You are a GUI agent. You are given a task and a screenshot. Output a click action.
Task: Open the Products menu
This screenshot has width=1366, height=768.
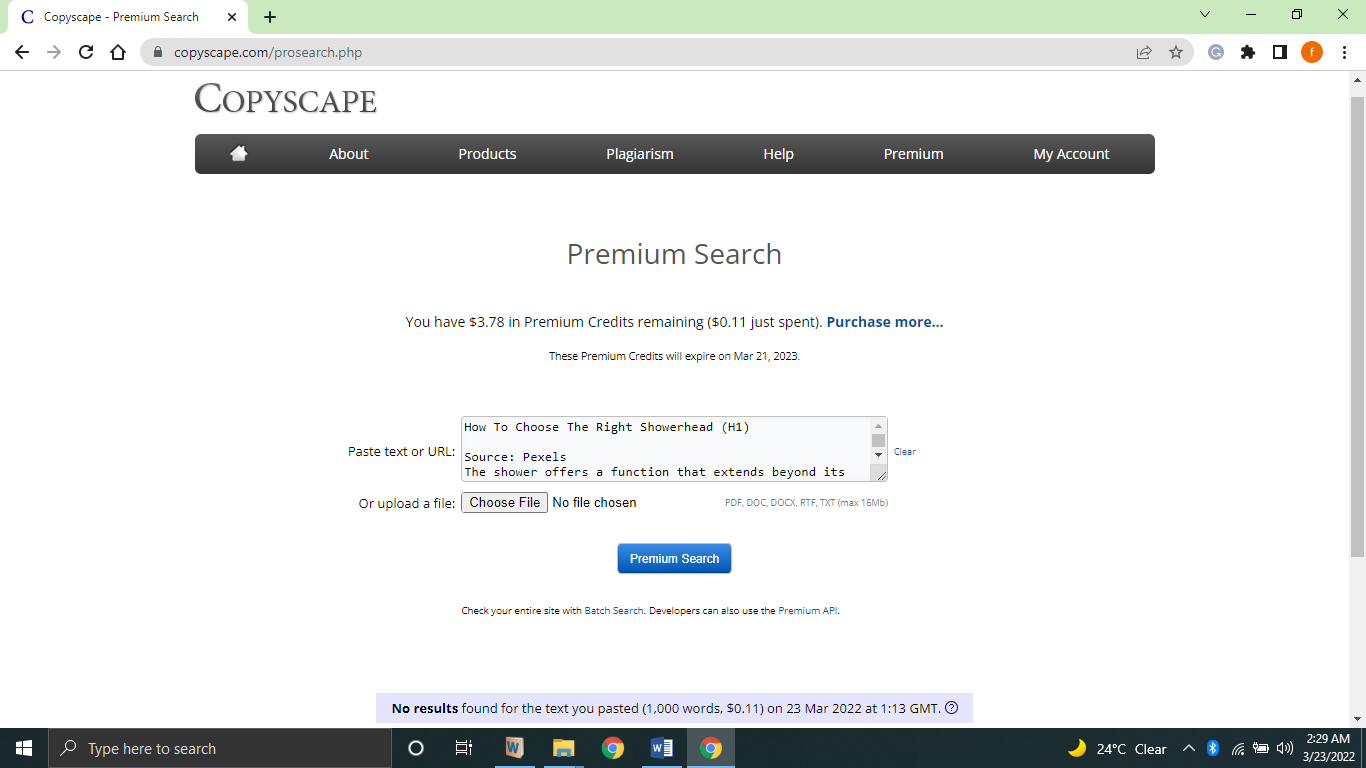click(487, 154)
